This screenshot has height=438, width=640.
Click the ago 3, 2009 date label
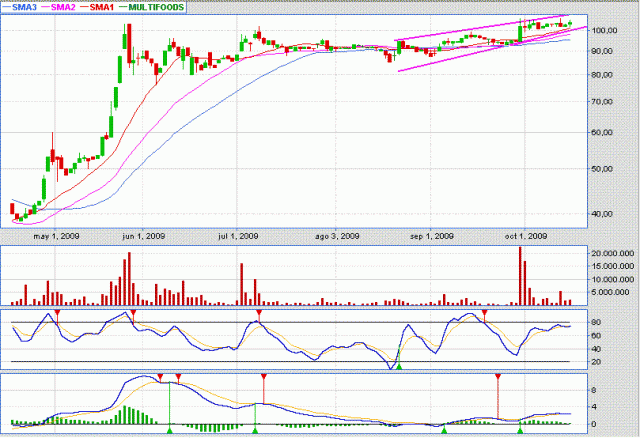337,236
